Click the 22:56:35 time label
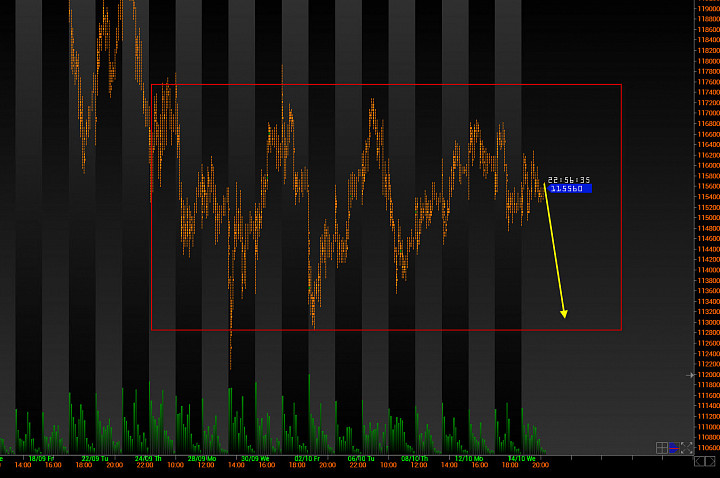Screen dimensions: 720x478 point(568,180)
